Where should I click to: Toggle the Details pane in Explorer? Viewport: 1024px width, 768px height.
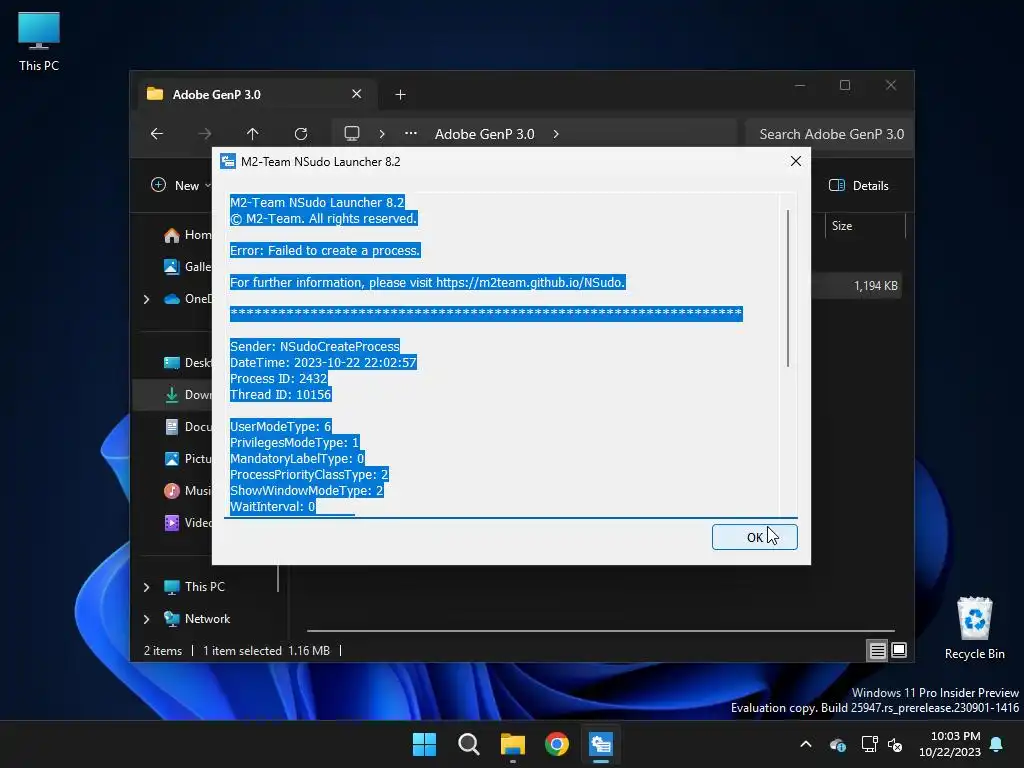tap(859, 185)
